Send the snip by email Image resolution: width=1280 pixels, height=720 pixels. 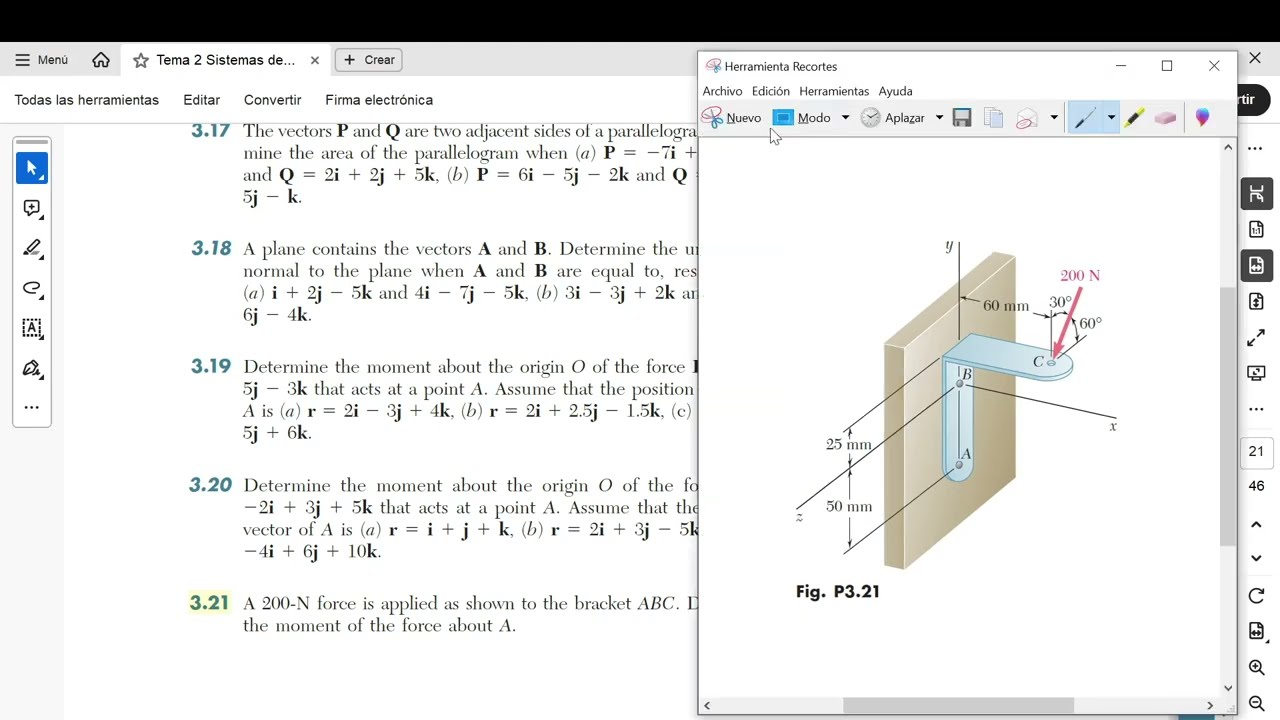(x=1026, y=118)
